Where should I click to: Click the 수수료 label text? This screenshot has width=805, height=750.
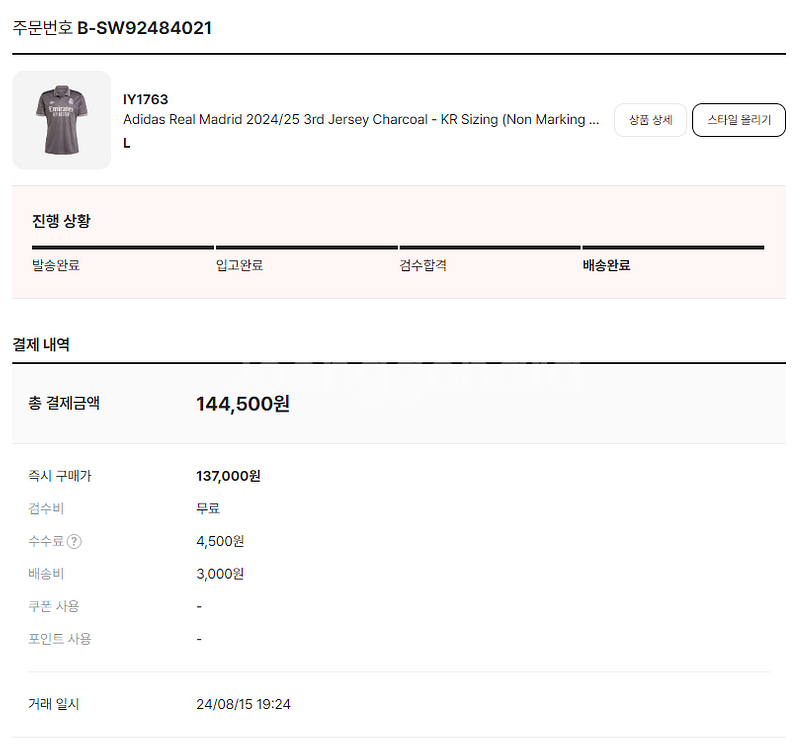(46, 541)
